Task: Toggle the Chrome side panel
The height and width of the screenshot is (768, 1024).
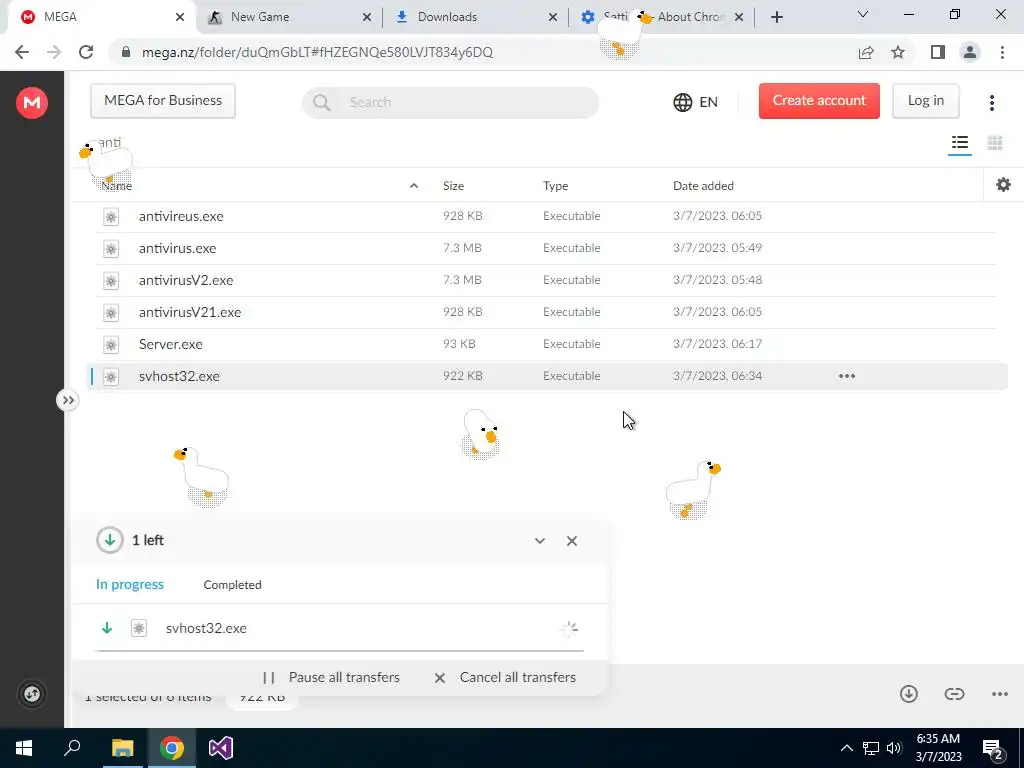Action: pyautogui.click(x=938, y=52)
